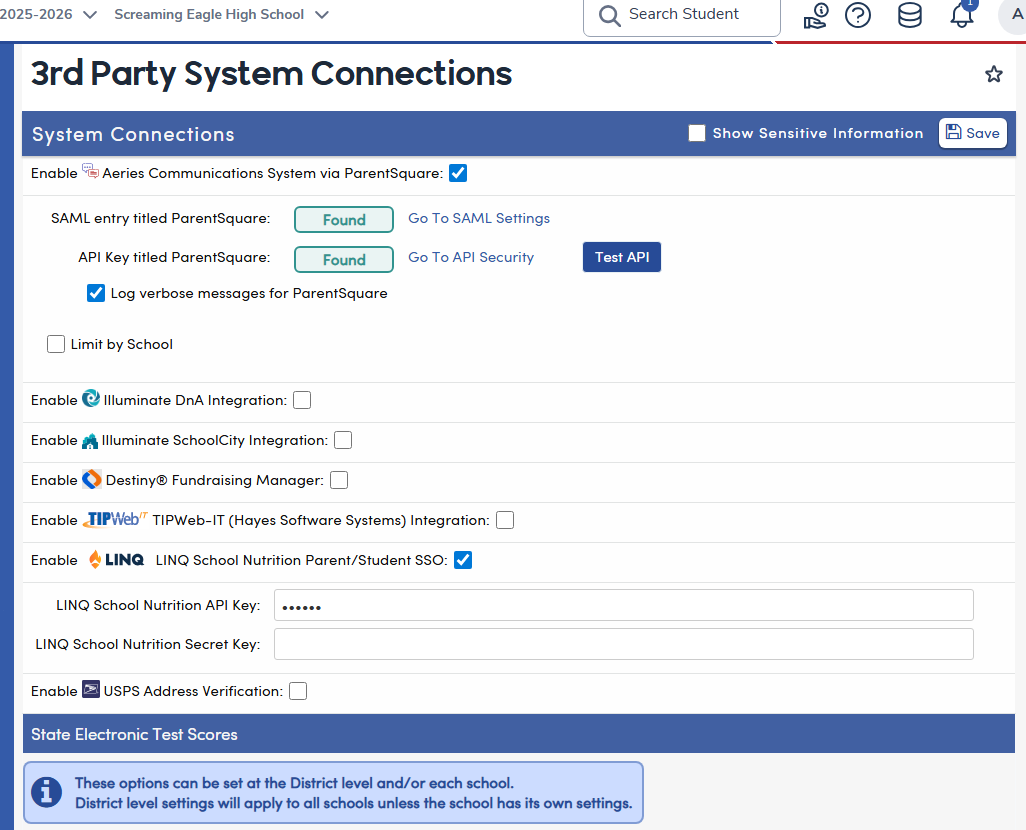The width and height of the screenshot is (1026, 830).
Task: Follow Go To SAML Settings link
Action: pyautogui.click(x=479, y=218)
